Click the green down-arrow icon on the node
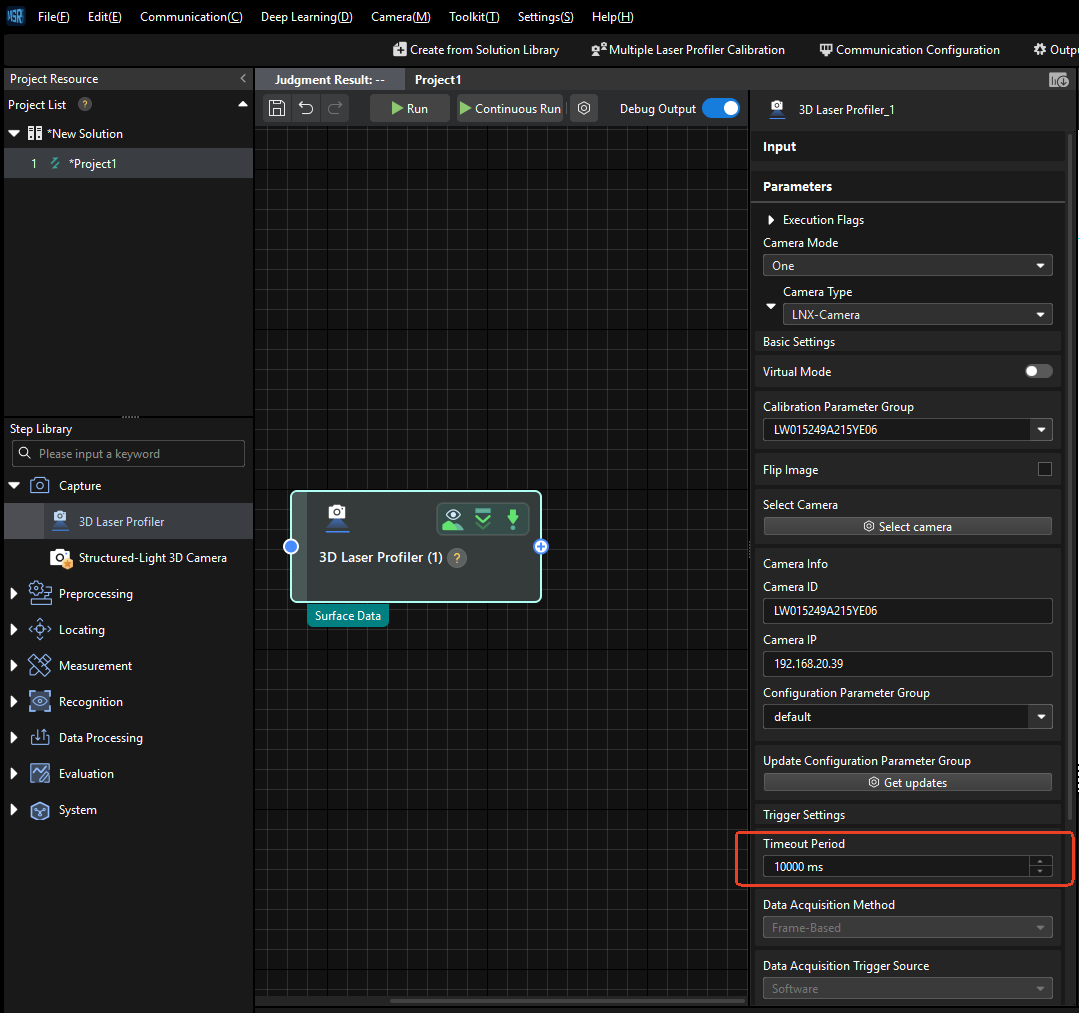Viewport: 1079px width, 1013px height. click(x=513, y=518)
